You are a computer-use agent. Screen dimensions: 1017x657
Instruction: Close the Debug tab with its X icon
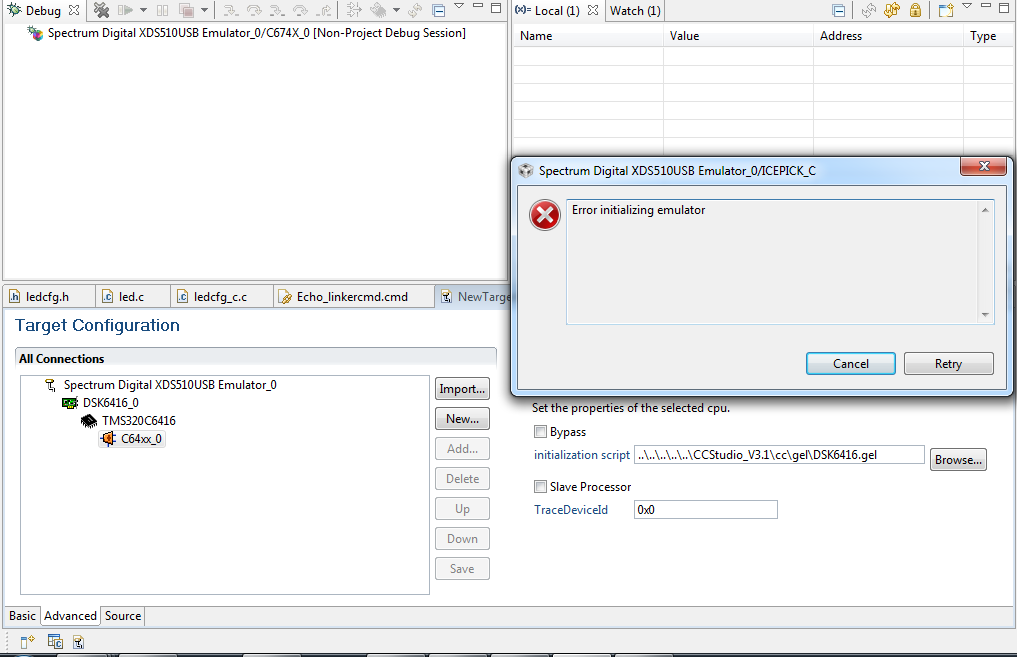coord(74,10)
